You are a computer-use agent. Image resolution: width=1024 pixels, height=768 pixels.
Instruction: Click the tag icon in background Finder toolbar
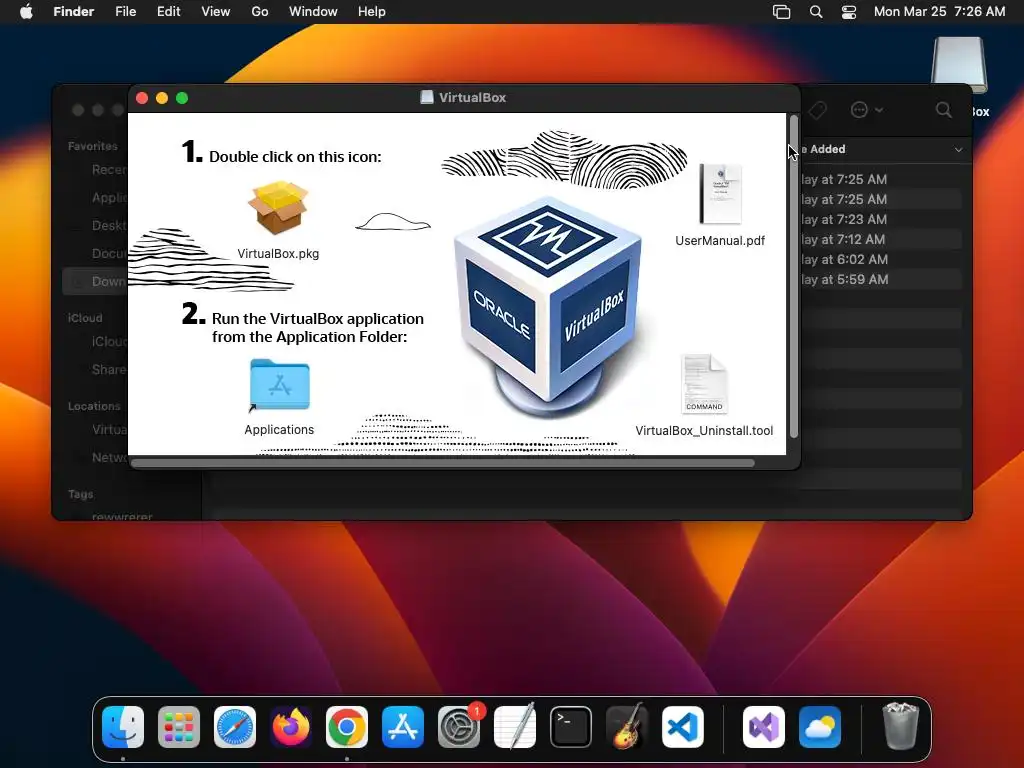point(816,110)
